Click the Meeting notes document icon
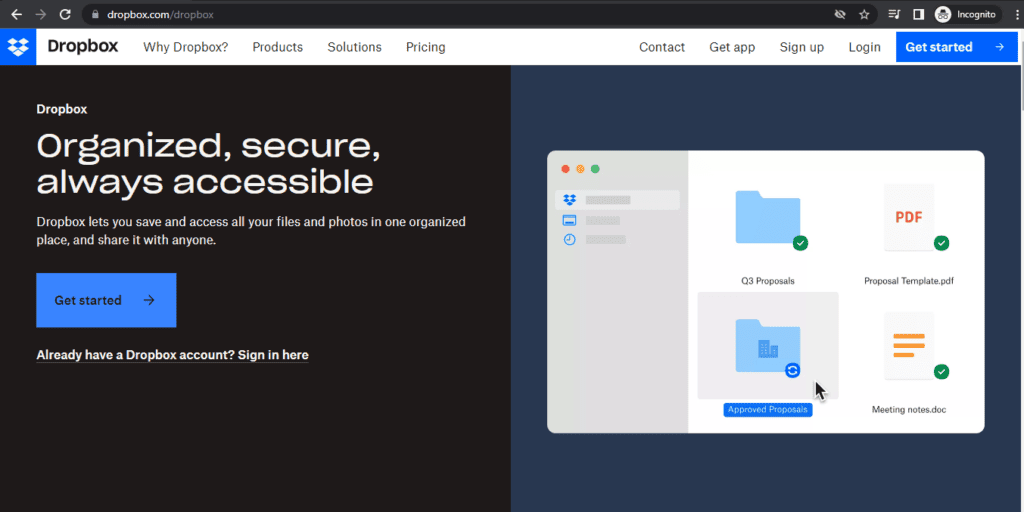Viewport: 1024px width, 512px height. coord(908,345)
